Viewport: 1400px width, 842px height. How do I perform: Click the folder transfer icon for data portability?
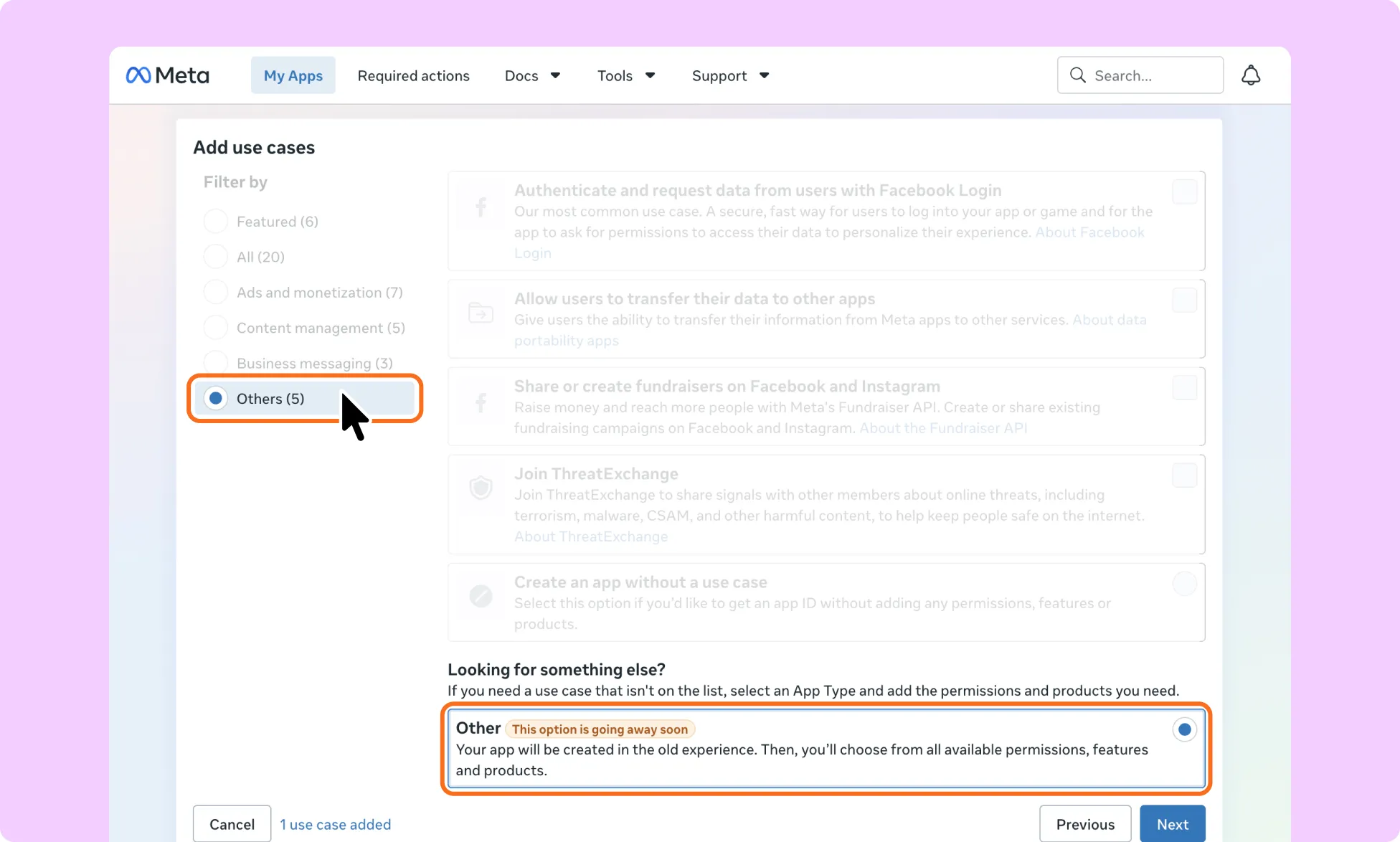tap(481, 313)
